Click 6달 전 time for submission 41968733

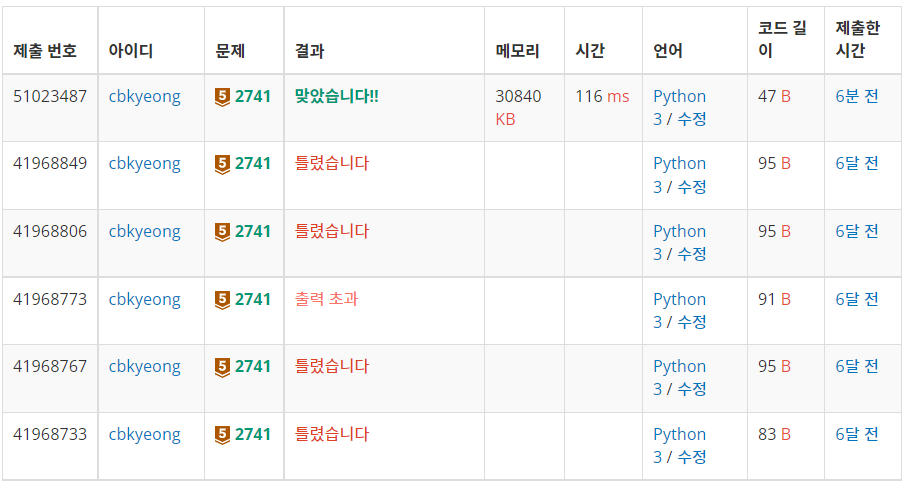pos(857,435)
